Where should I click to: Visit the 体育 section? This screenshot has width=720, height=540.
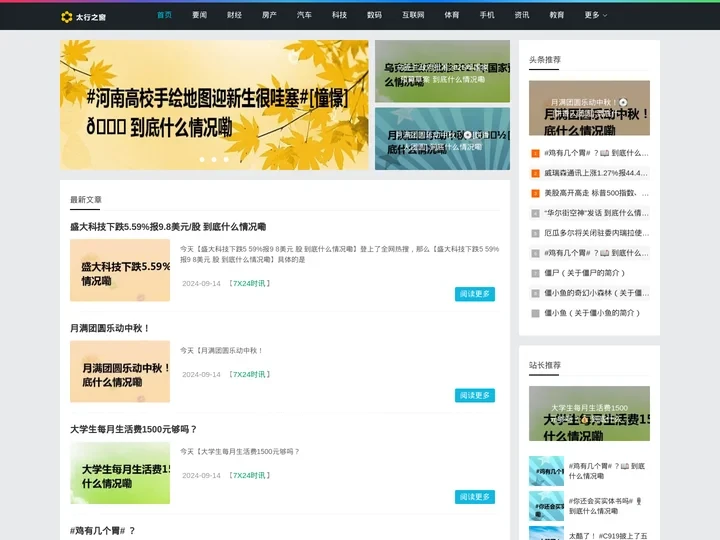tap(452, 15)
